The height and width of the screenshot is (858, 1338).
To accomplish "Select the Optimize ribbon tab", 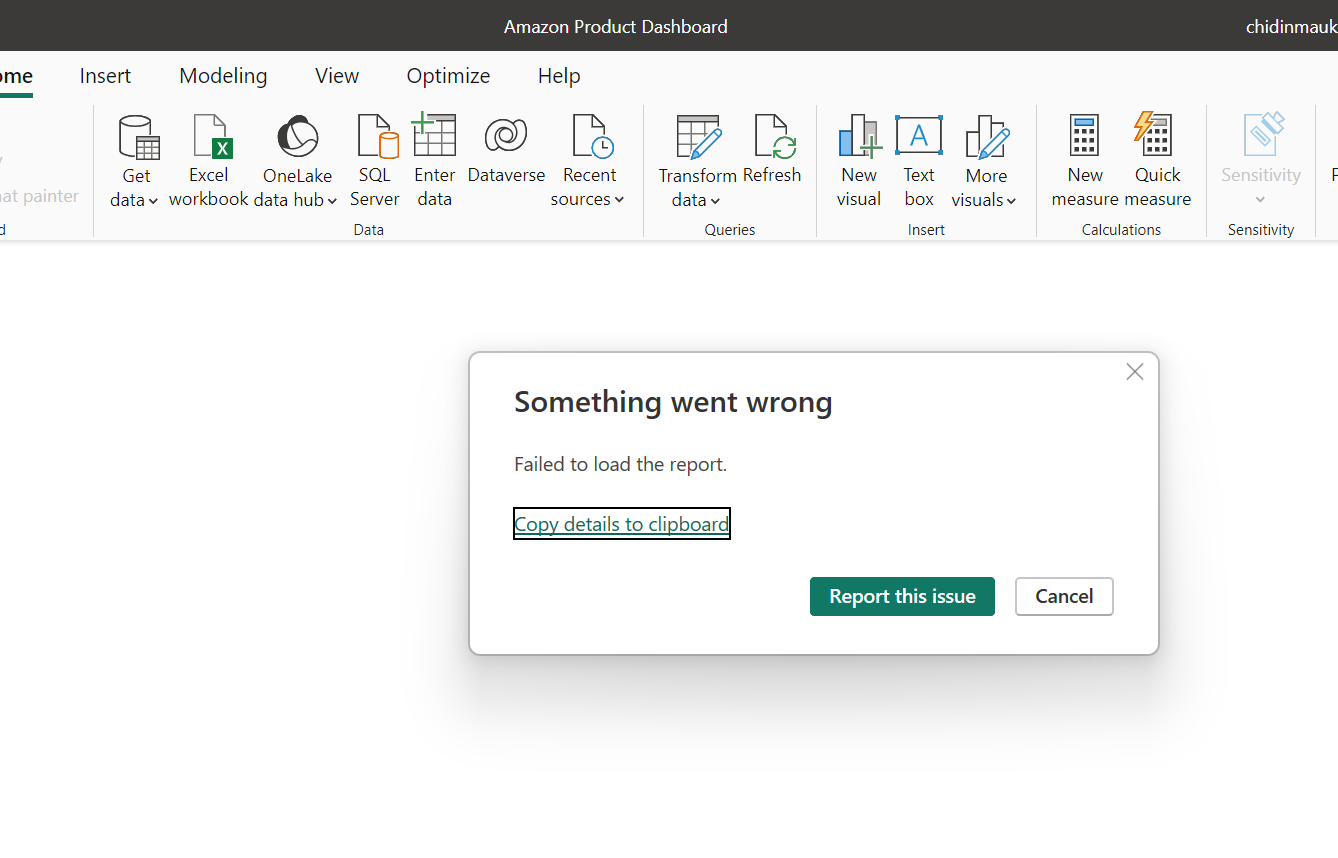I will coord(448,76).
